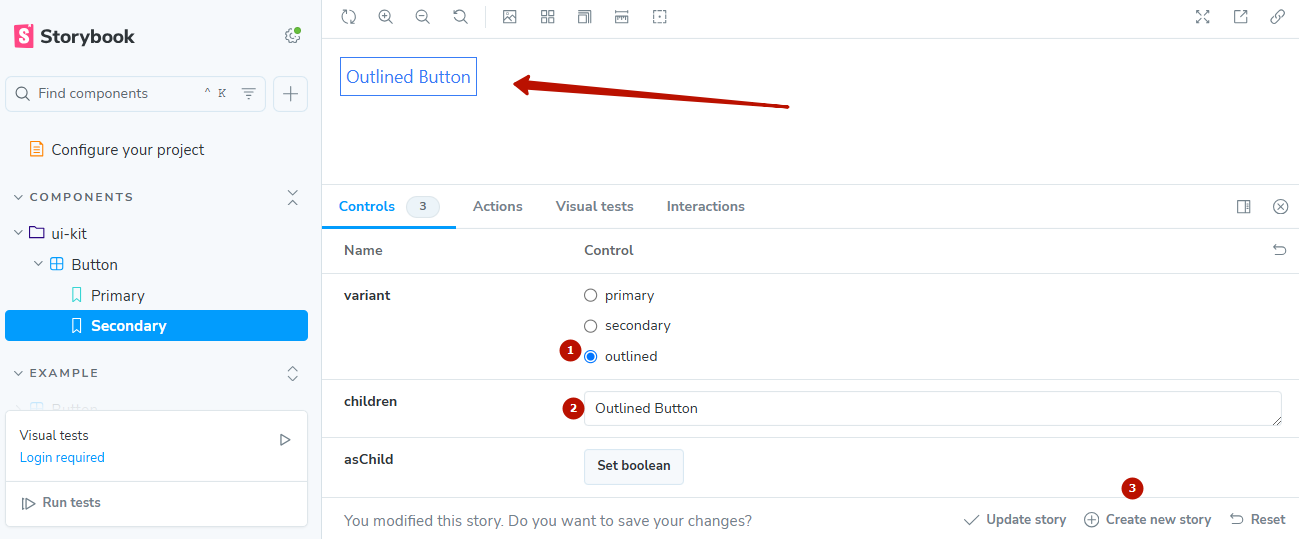Viewport: 1299px width, 539px height.
Task: Zoom in on the preview
Action: click(x=385, y=16)
